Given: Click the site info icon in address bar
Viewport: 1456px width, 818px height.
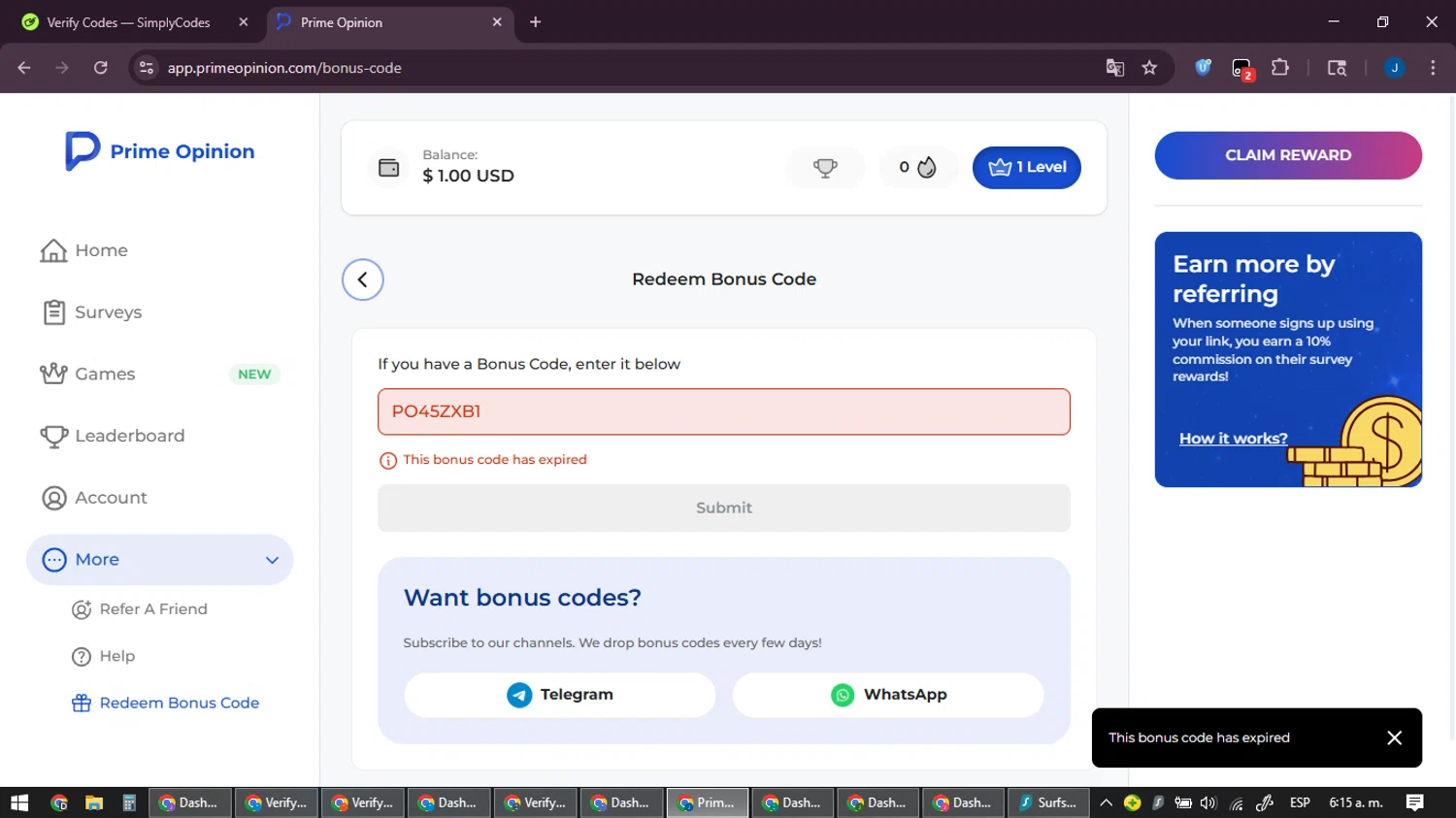Looking at the screenshot, I should [147, 68].
